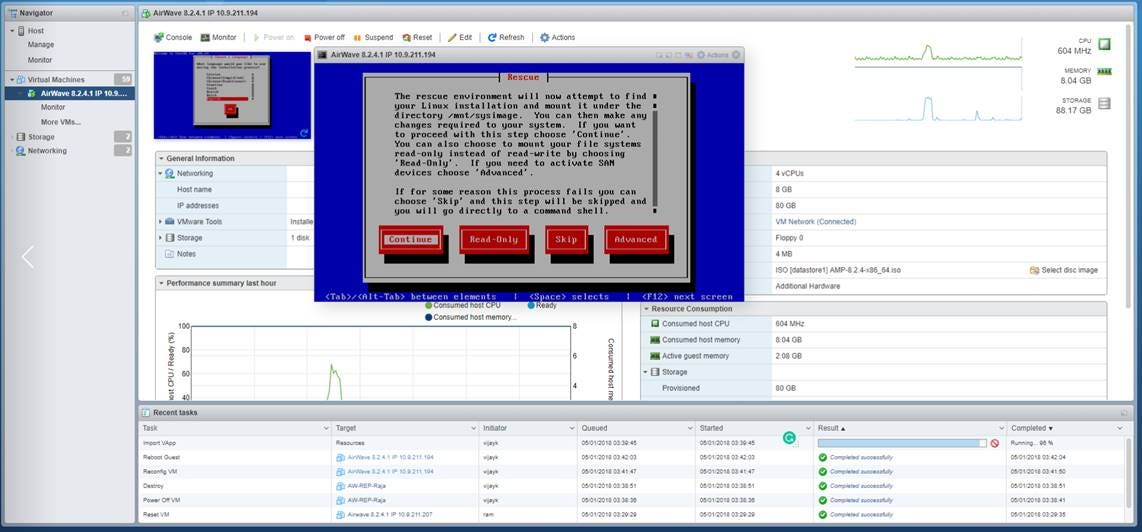The width and height of the screenshot is (1142, 532).
Task: Click the Consumed host CPU icon
Action: (655, 324)
